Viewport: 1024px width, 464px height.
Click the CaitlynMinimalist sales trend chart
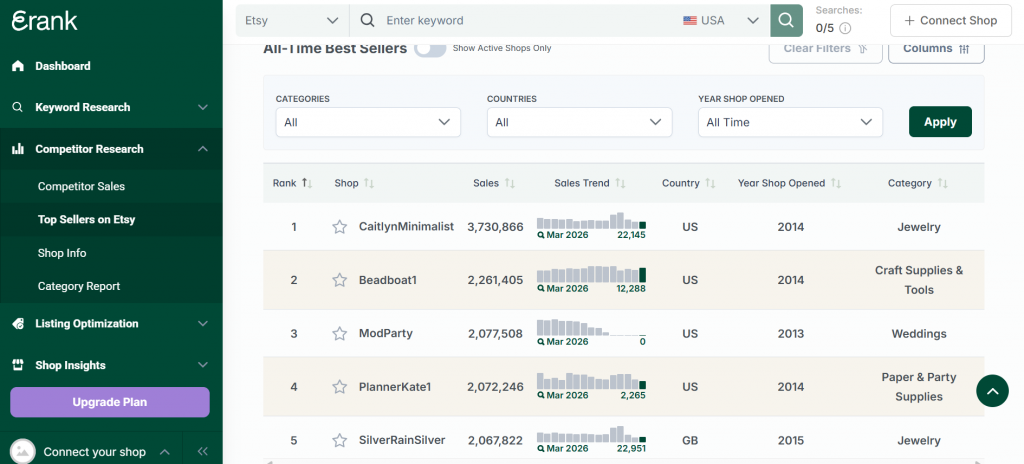click(x=591, y=220)
